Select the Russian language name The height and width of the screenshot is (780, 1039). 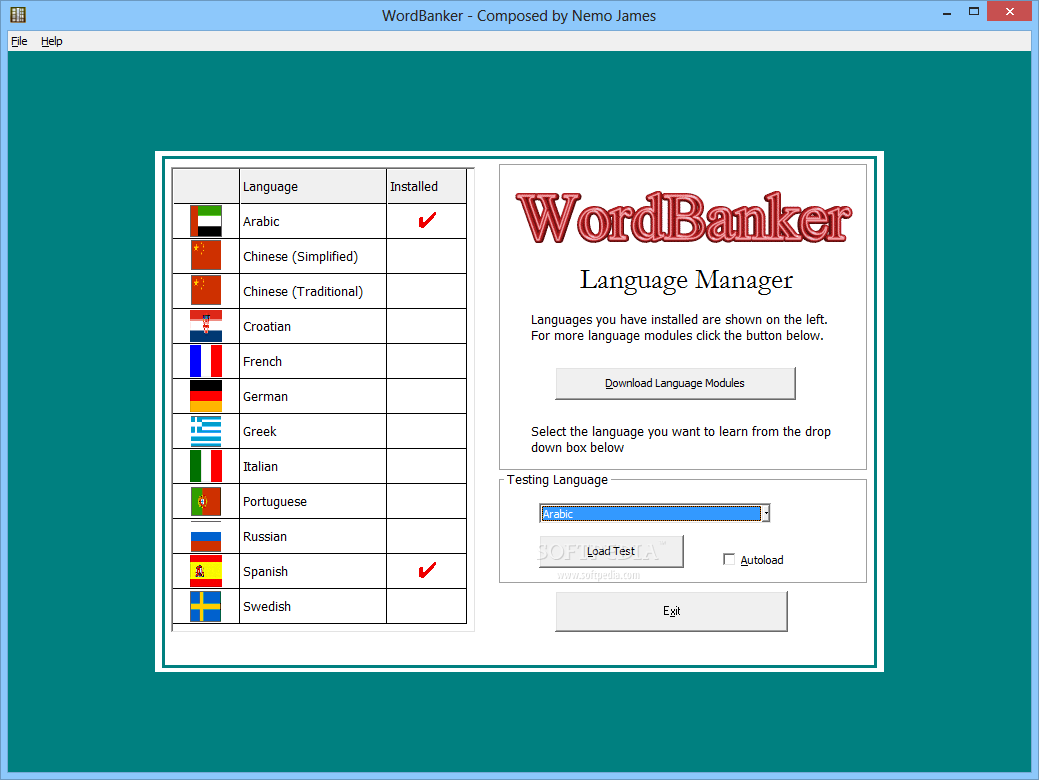(x=265, y=537)
